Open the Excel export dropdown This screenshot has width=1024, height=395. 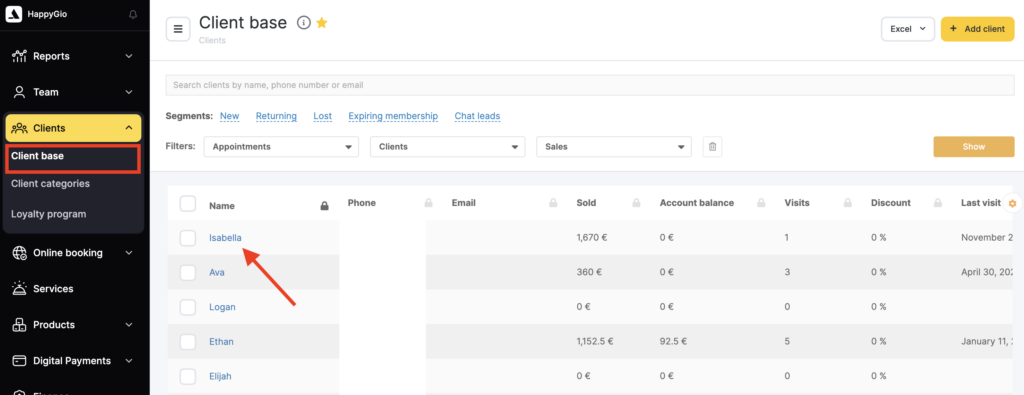908,29
